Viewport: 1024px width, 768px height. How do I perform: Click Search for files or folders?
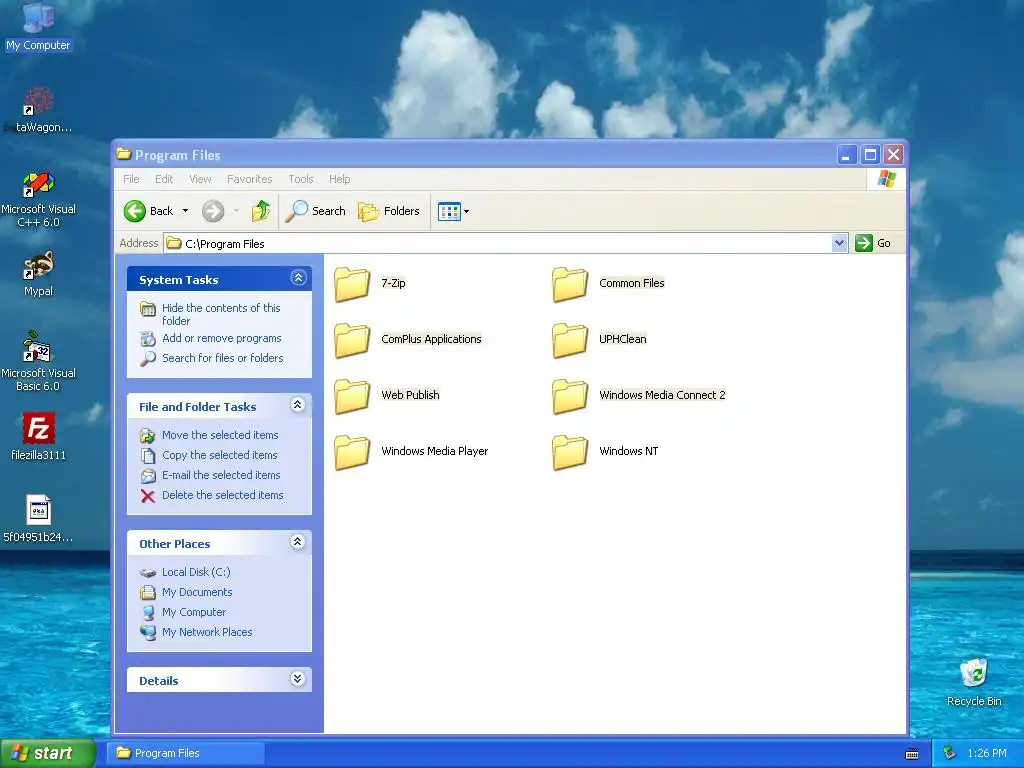(223, 358)
